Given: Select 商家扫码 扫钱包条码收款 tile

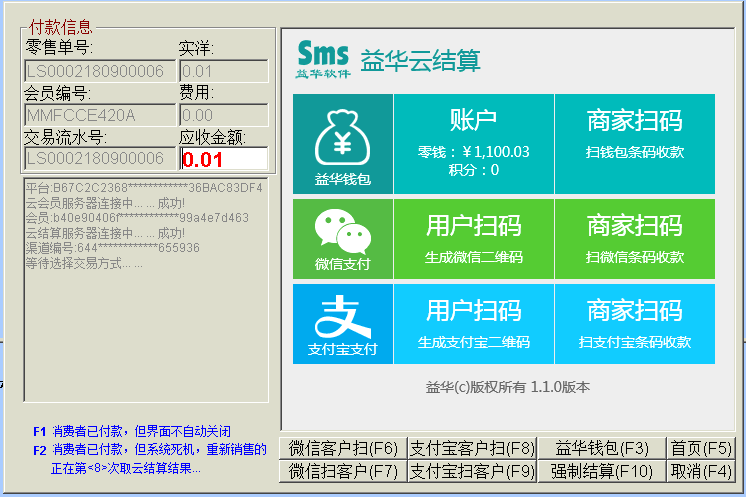Looking at the screenshot, I should 634,143.
